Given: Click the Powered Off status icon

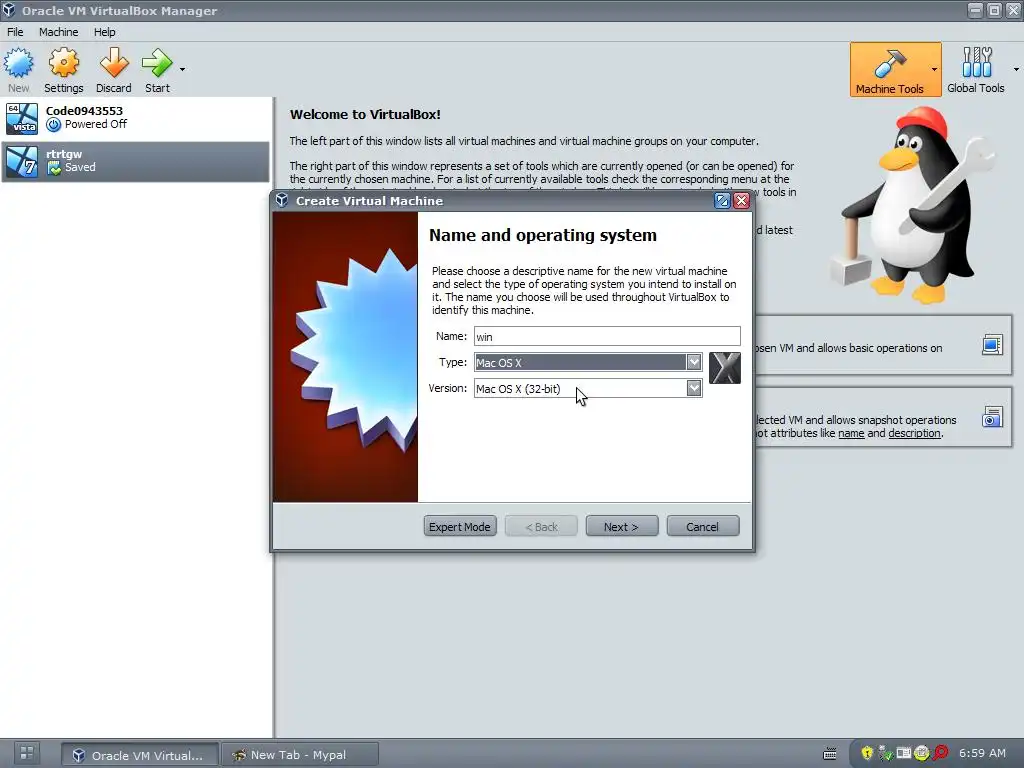Looking at the screenshot, I should coord(54,125).
